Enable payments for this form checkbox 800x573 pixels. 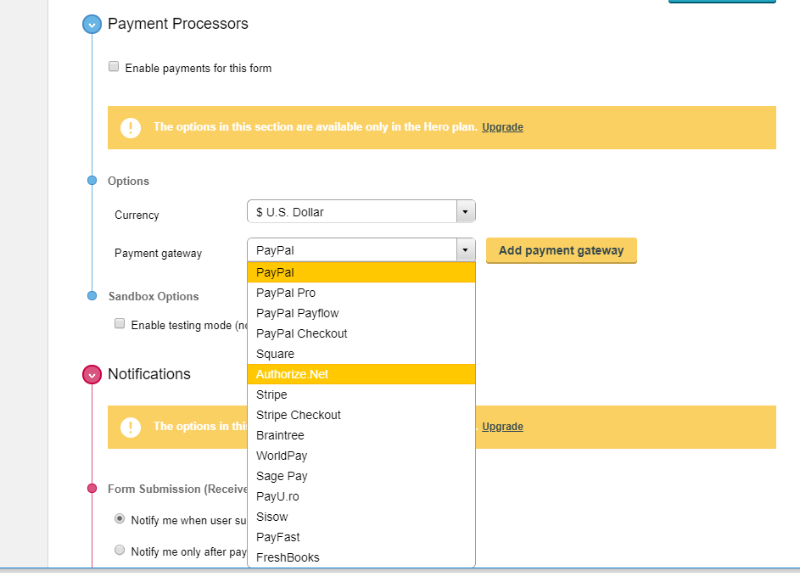(114, 67)
